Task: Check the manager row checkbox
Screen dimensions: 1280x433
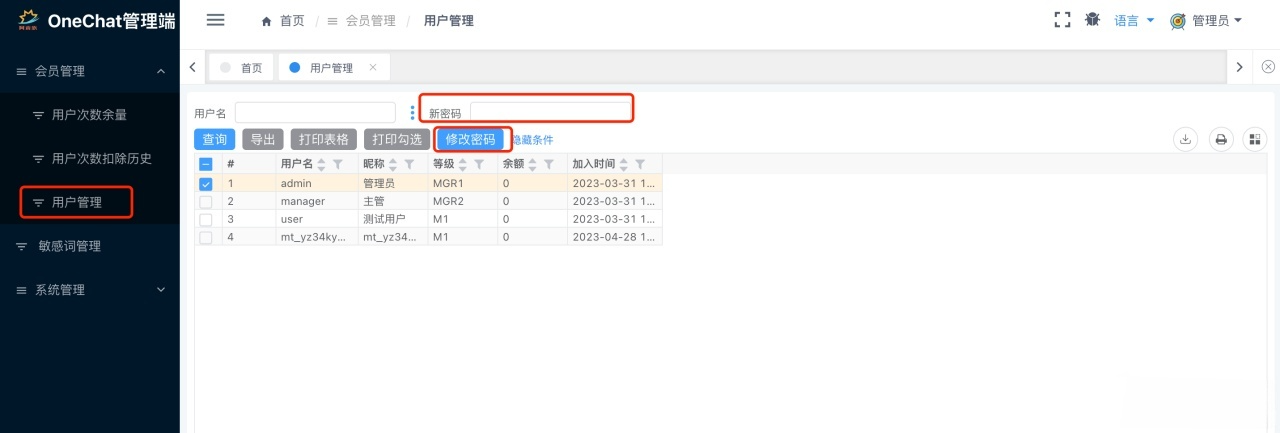Action: pyautogui.click(x=206, y=201)
